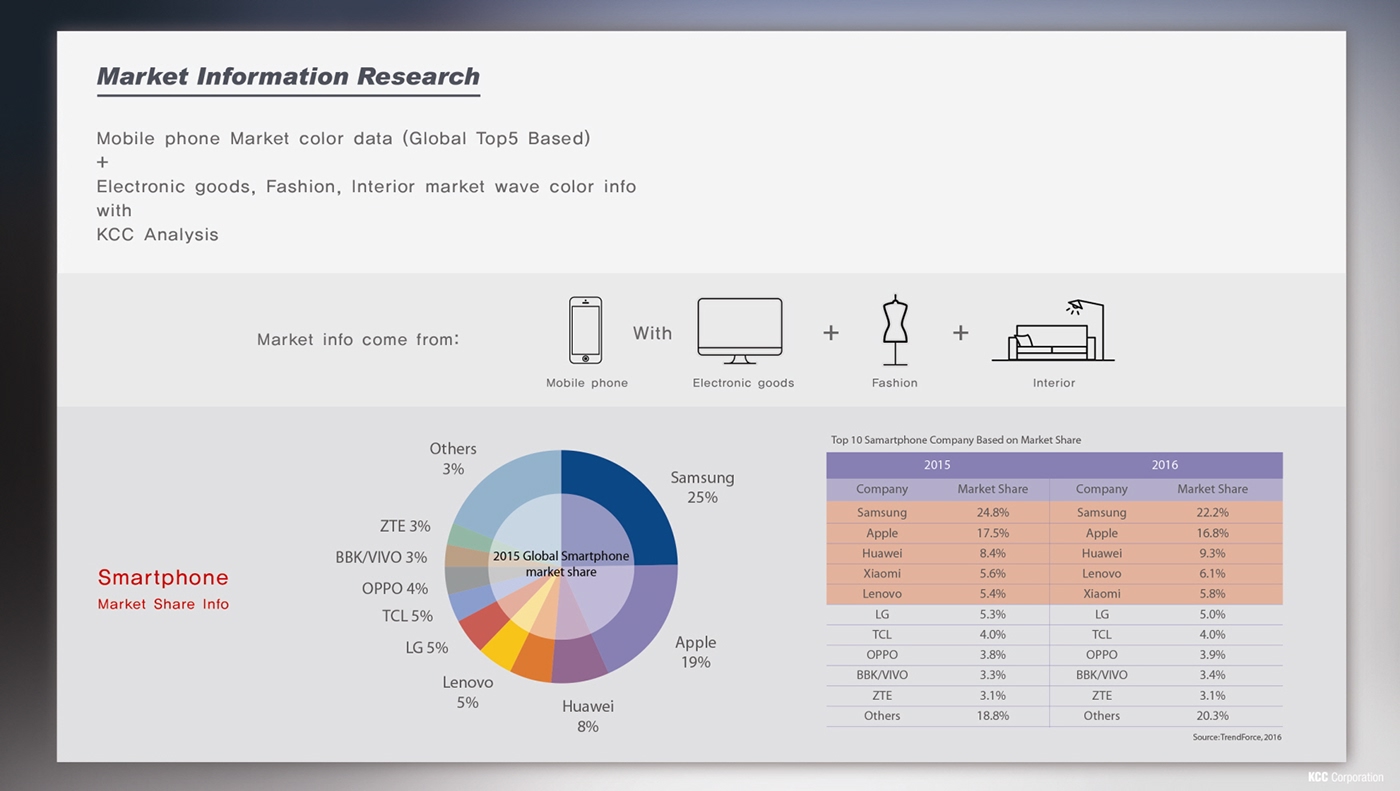Click the "5.4%" Lenovo cell

click(993, 594)
